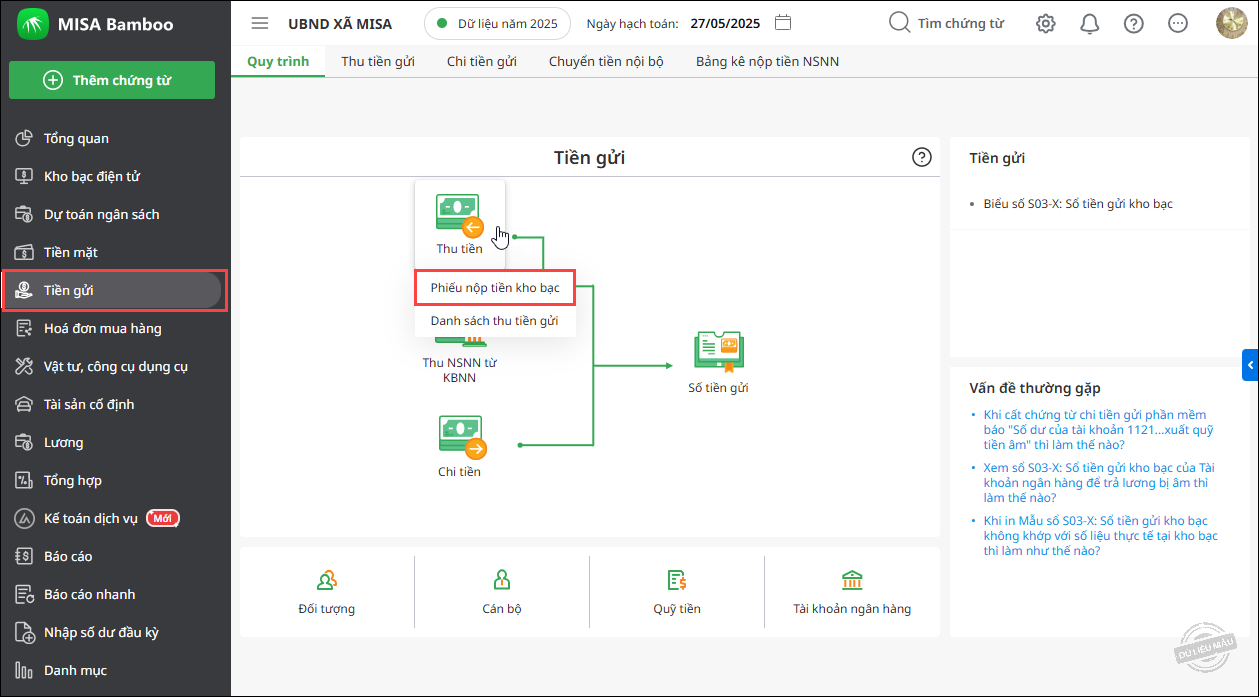Switch to Quy trình tab
Image resolution: width=1259 pixels, height=697 pixels.
[x=278, y=61]
